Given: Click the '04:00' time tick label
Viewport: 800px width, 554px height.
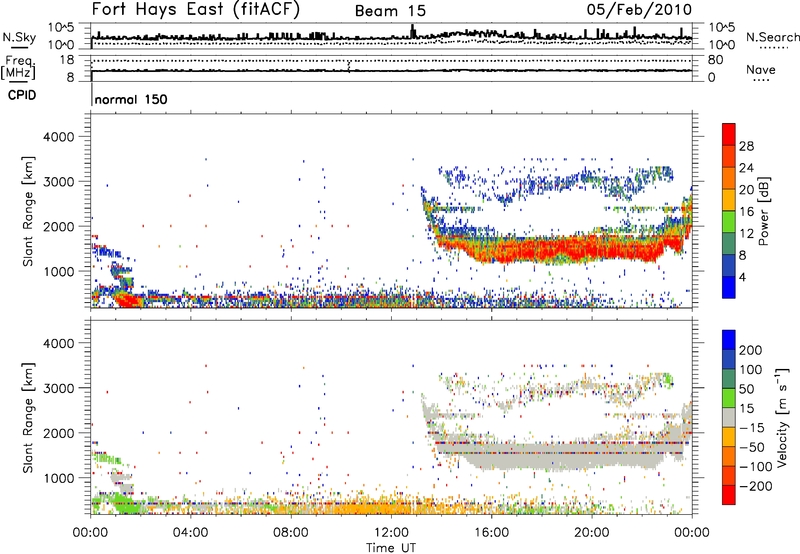Looking at the screenshot, I should click(191, 533).
